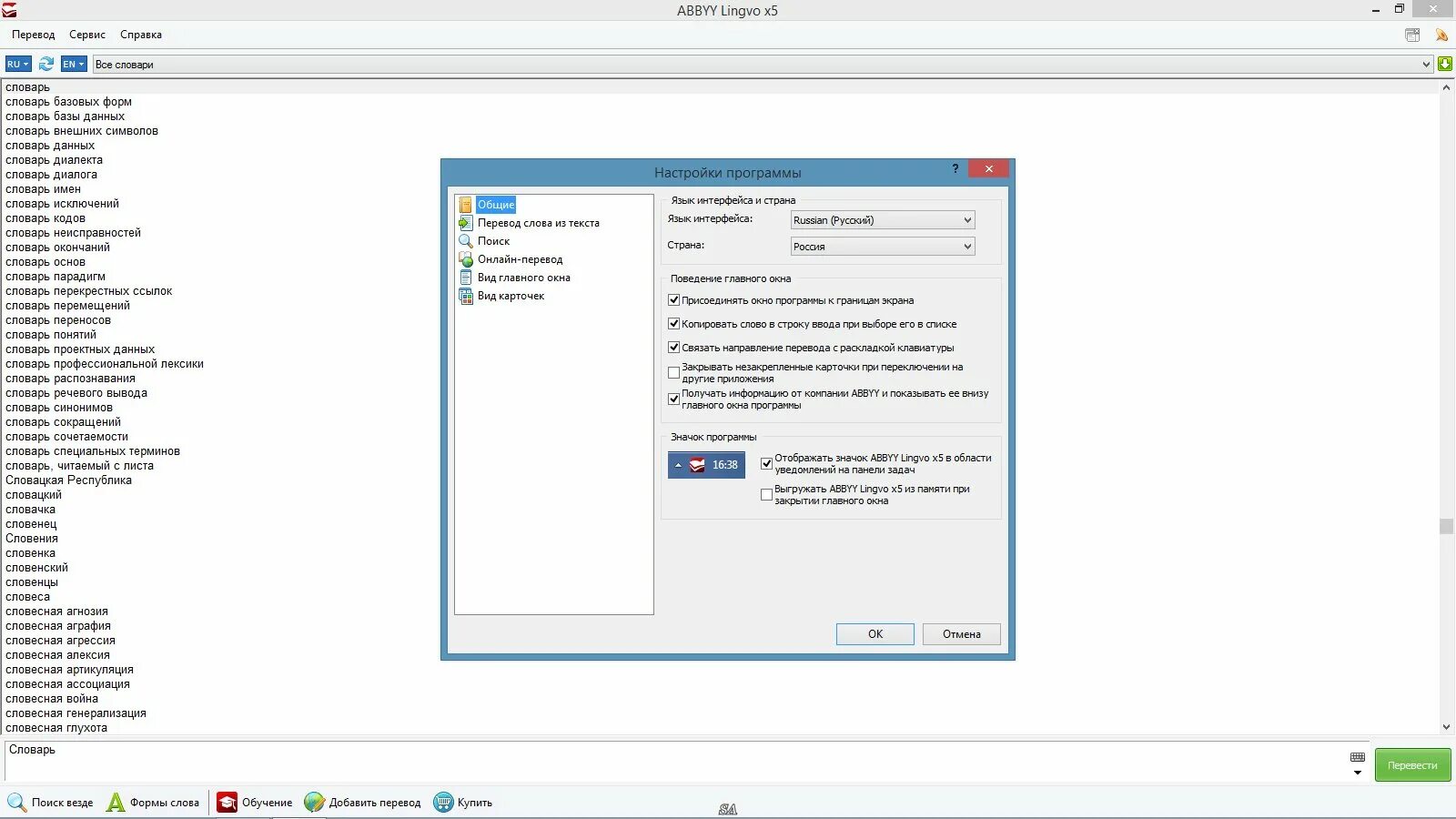Click OK in the settings dialog

pyautogui.click(x=875, y=634)
